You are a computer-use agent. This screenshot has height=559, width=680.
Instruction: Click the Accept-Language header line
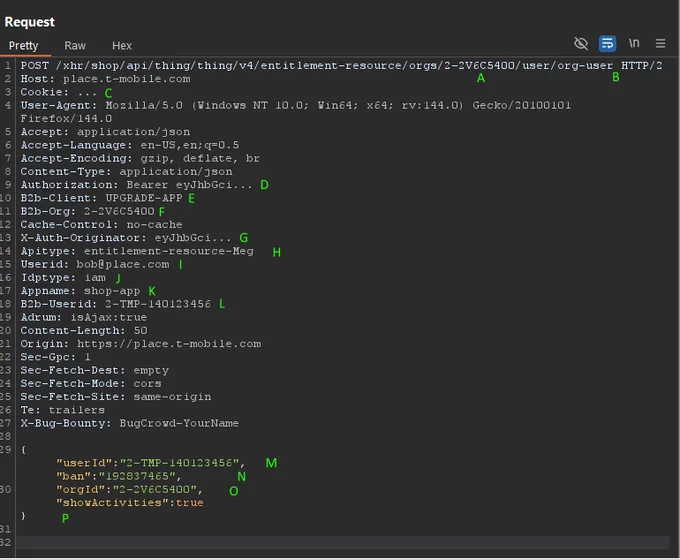click(x=130, y=145)
